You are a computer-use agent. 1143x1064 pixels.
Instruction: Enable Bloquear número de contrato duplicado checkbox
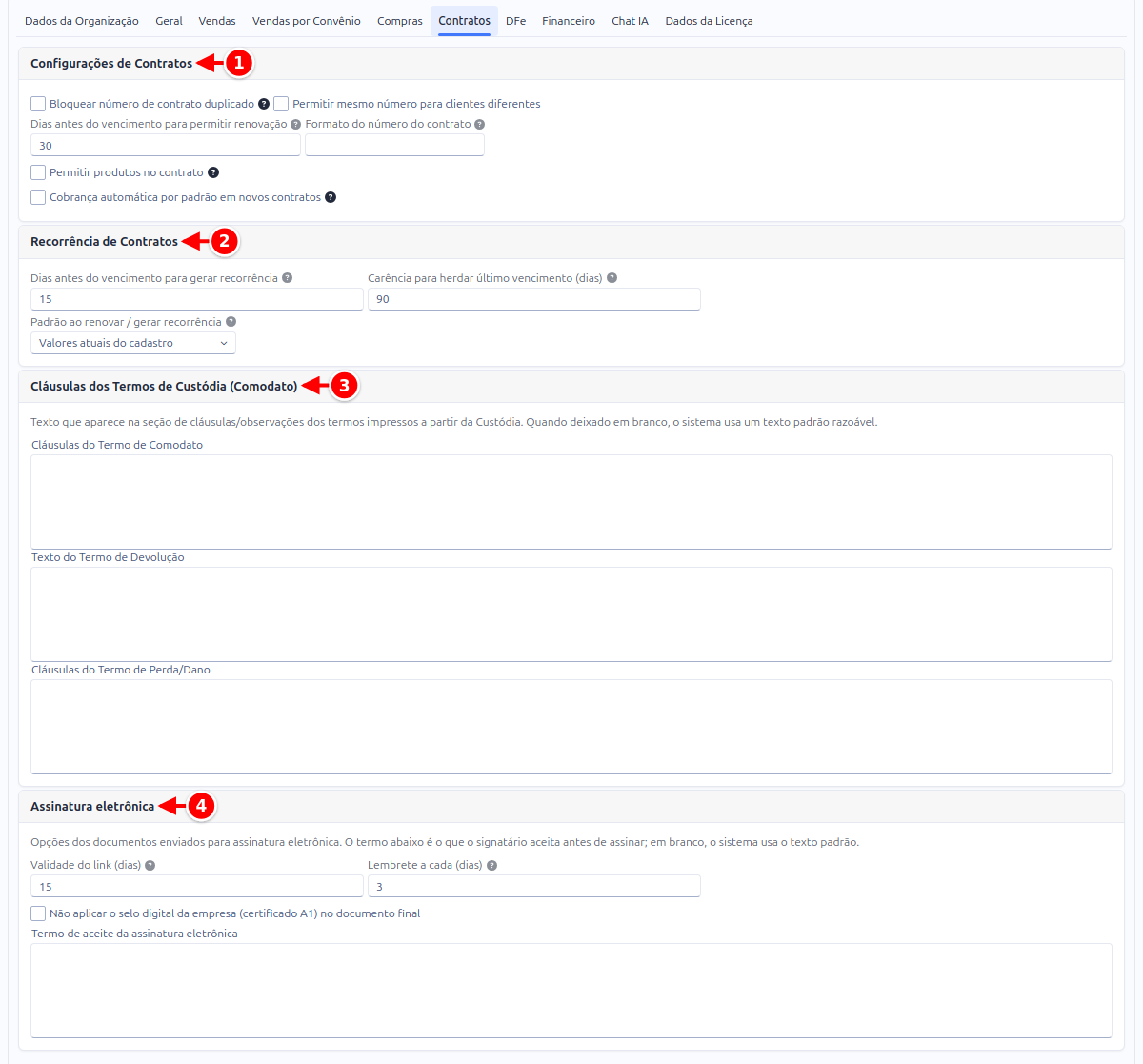pyautogui.click(x=38, y=104)
